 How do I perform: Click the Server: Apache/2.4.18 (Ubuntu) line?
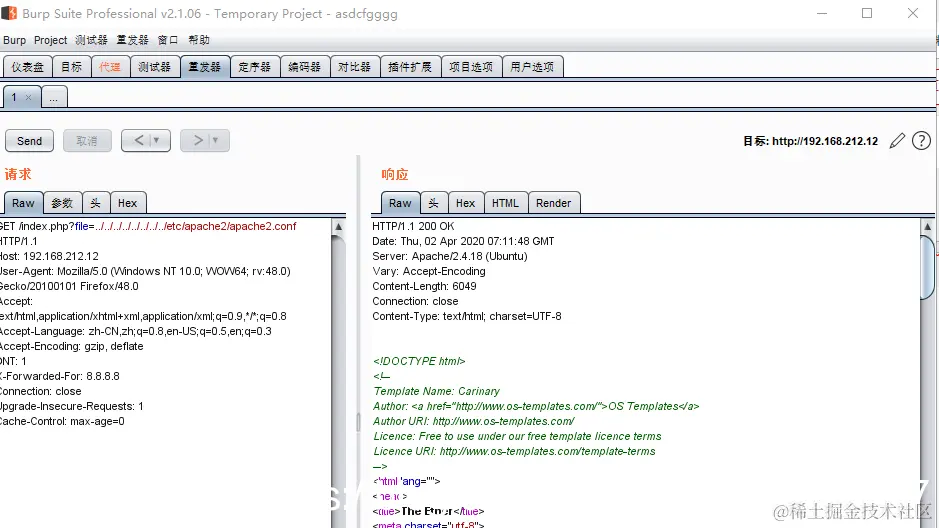[x=450, y=256]
